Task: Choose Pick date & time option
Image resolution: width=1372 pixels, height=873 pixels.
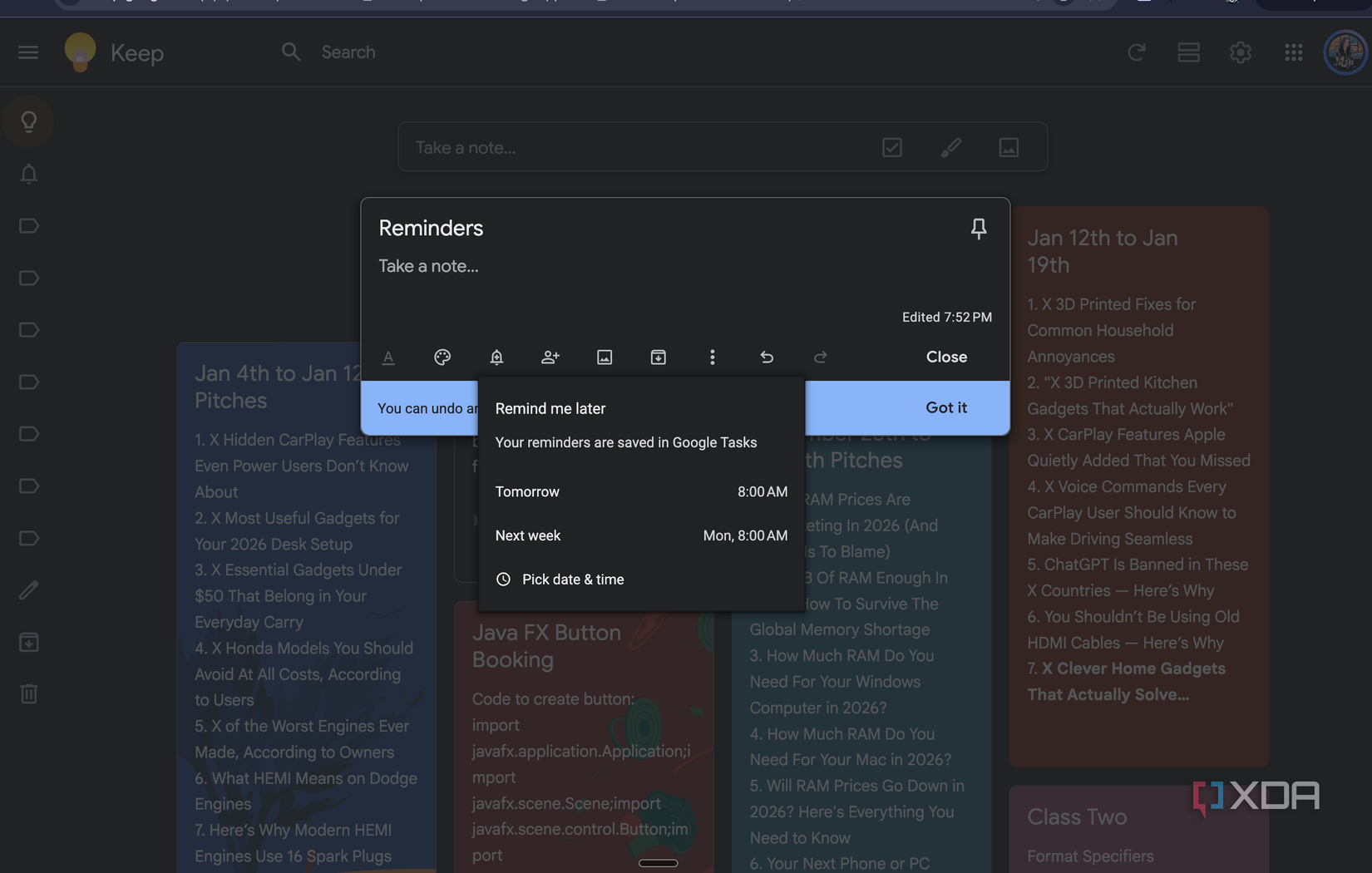Action: (x=641, y=580)
